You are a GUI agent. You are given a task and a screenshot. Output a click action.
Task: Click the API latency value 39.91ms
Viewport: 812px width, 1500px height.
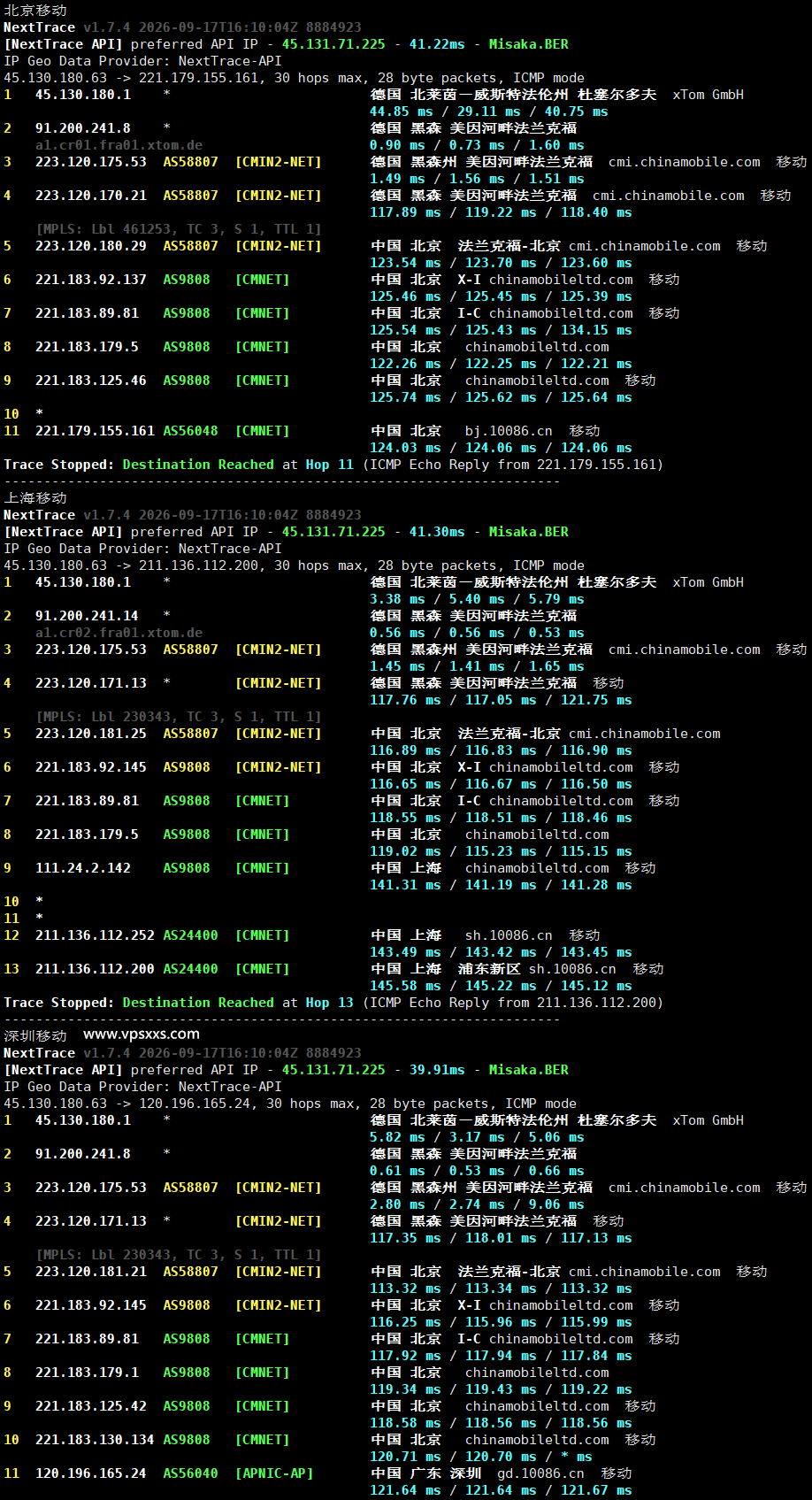[437, 1070]
